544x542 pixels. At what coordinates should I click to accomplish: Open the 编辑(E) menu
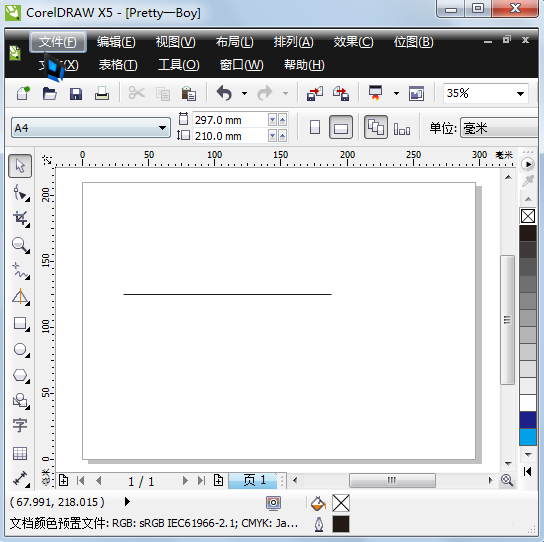(x=116, y=42)
